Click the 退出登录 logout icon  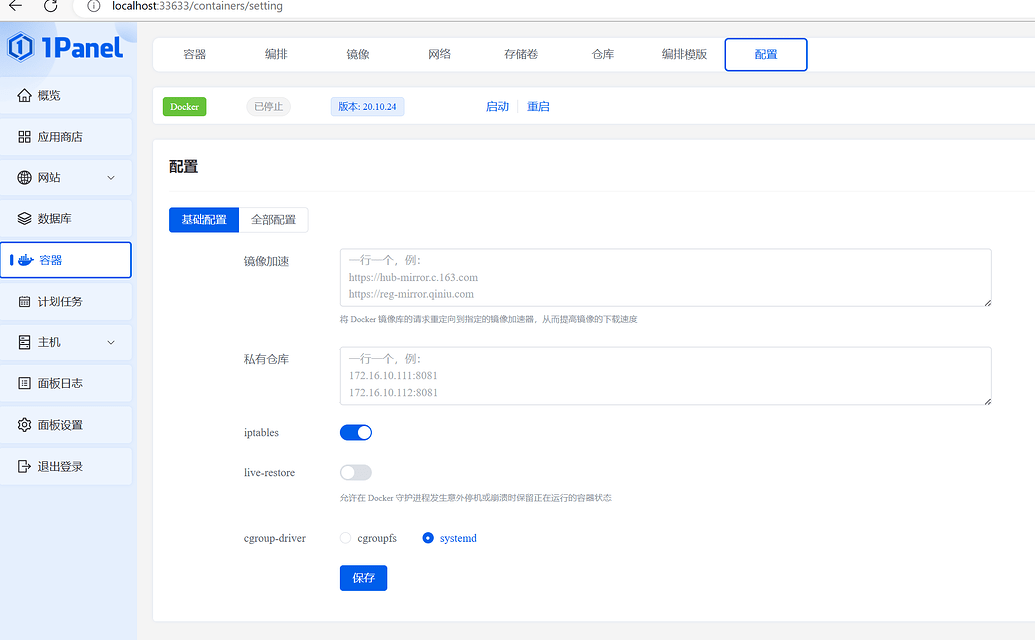[x=24, y=466]
